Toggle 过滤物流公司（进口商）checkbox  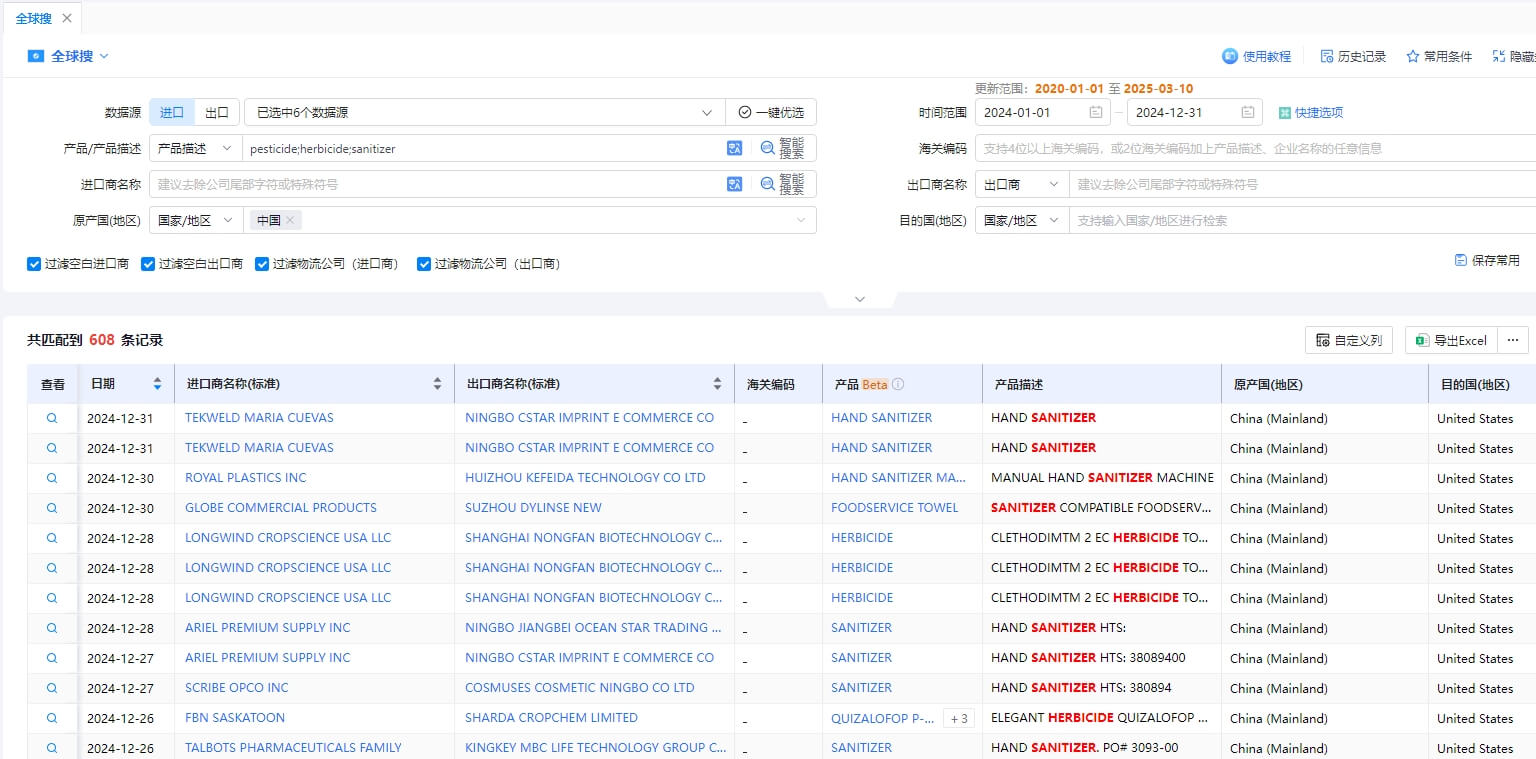(262, 264)
